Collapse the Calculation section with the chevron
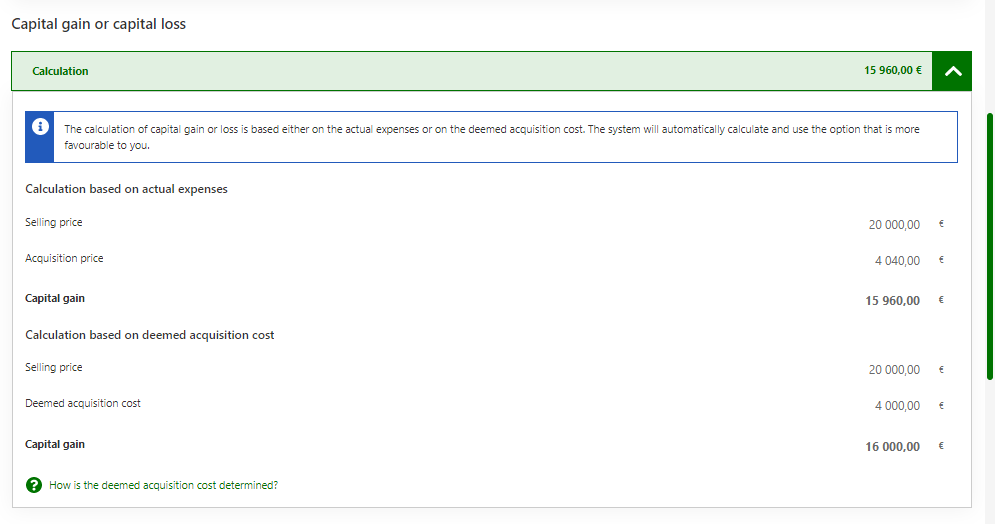Screen dimensions: 995x524 pos(951,71)
